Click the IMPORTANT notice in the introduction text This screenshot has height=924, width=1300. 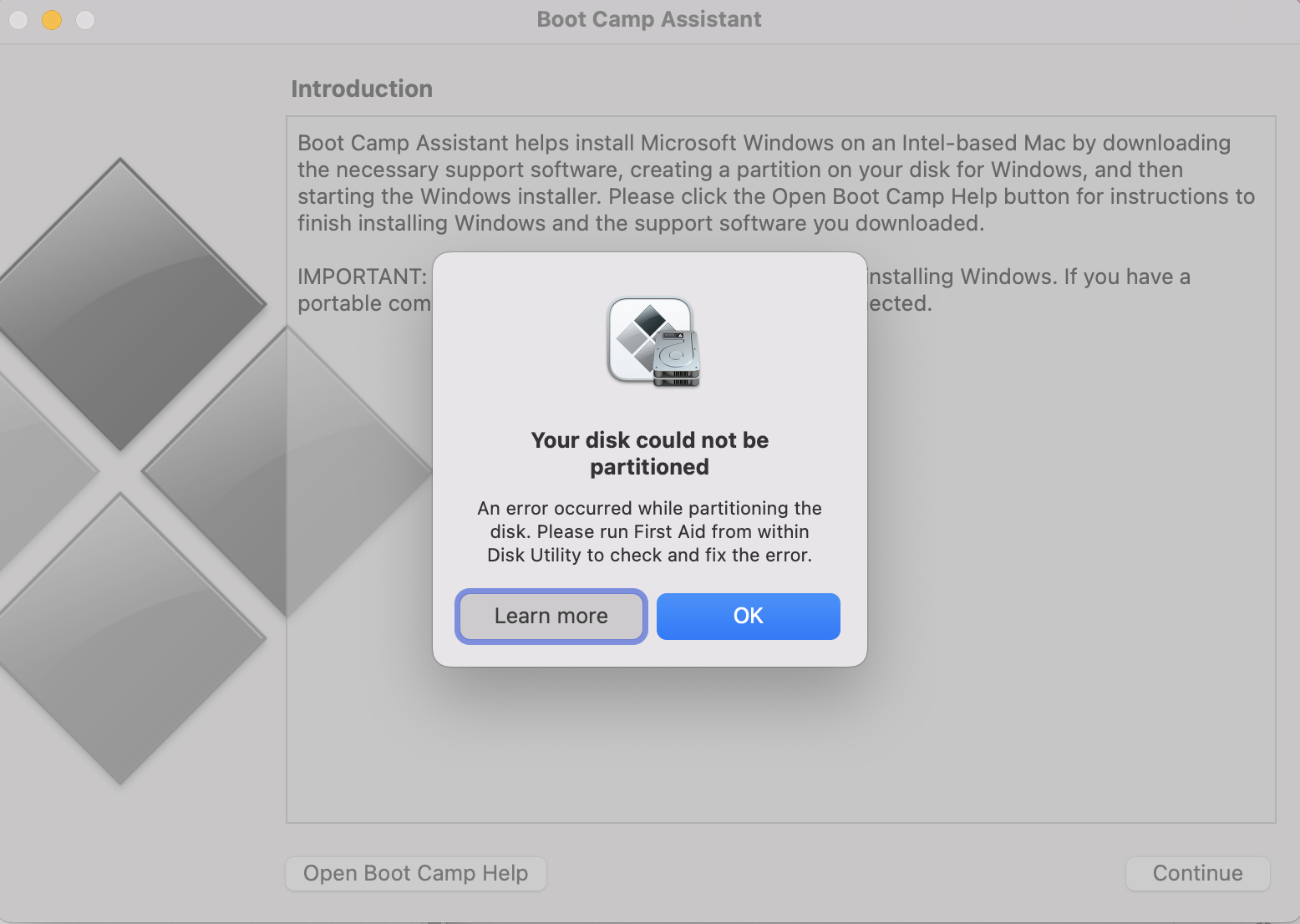coord(363,276)
